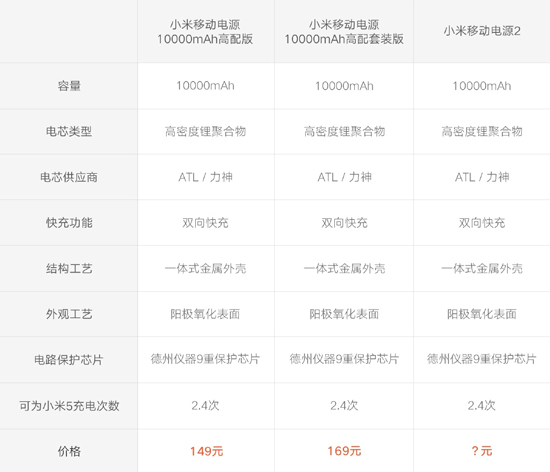Click 一体式金属外壳 in 高配套装版 column
This screenshot has height=472, width=550.
[x=344, y=269]
